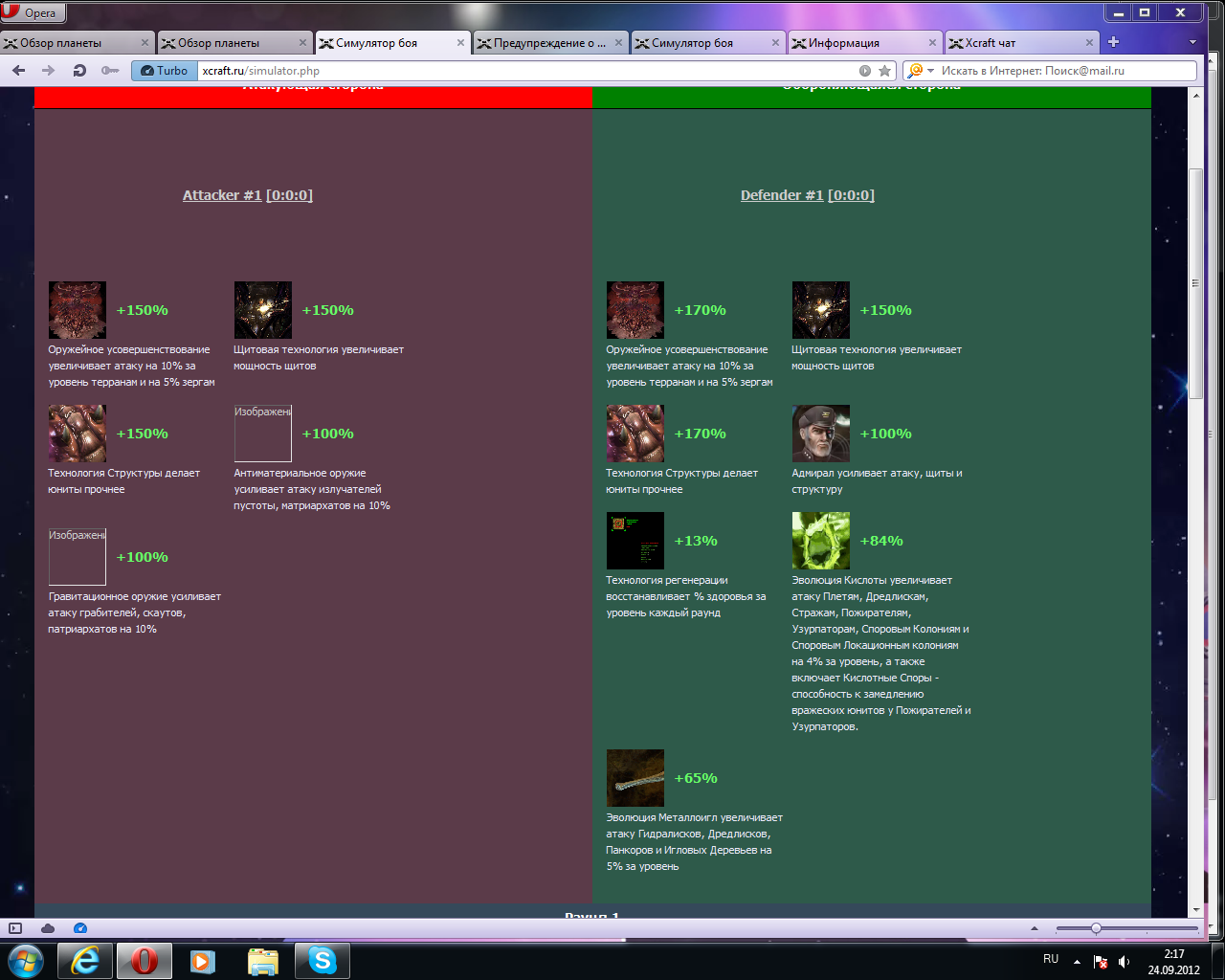Open the Attacker #1 [0:0:0] link

248,195
